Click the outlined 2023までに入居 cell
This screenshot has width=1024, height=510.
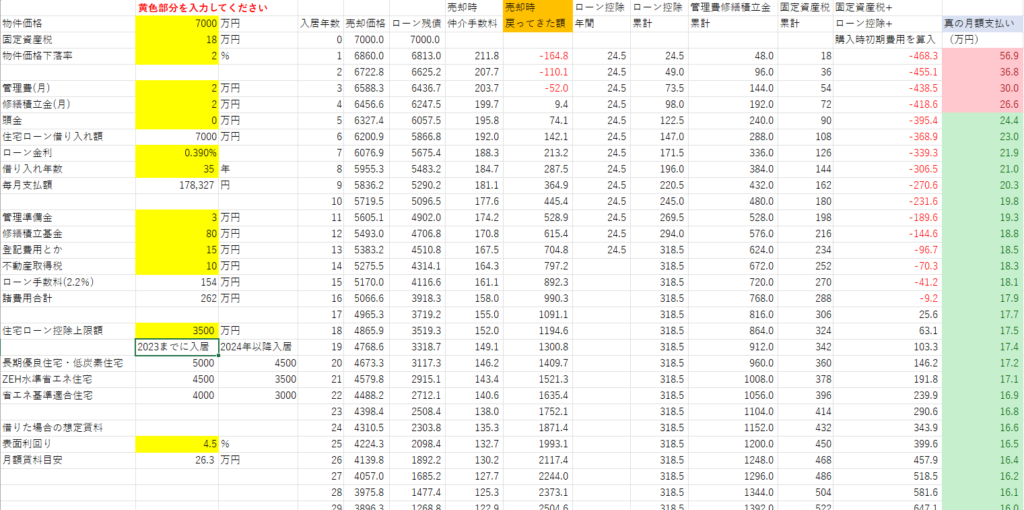point(177,346)
